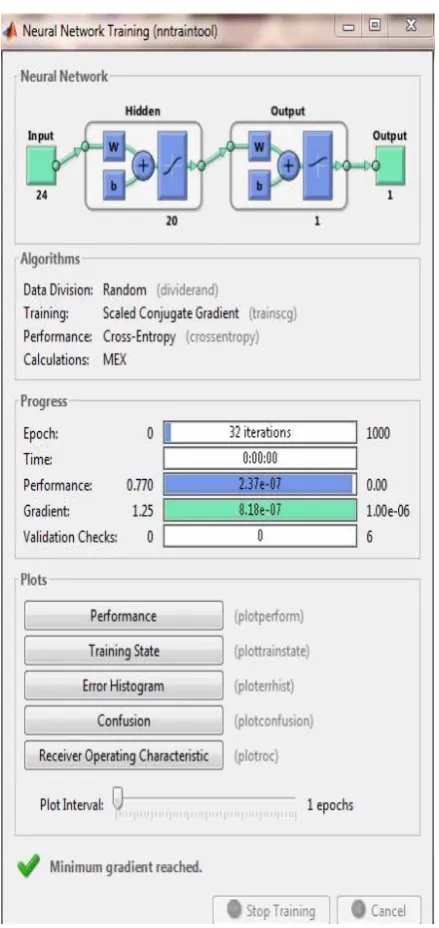Click the Hidden layer sigmoid transfer block
The height and width of the screenshot is (928, 439).
172,165
